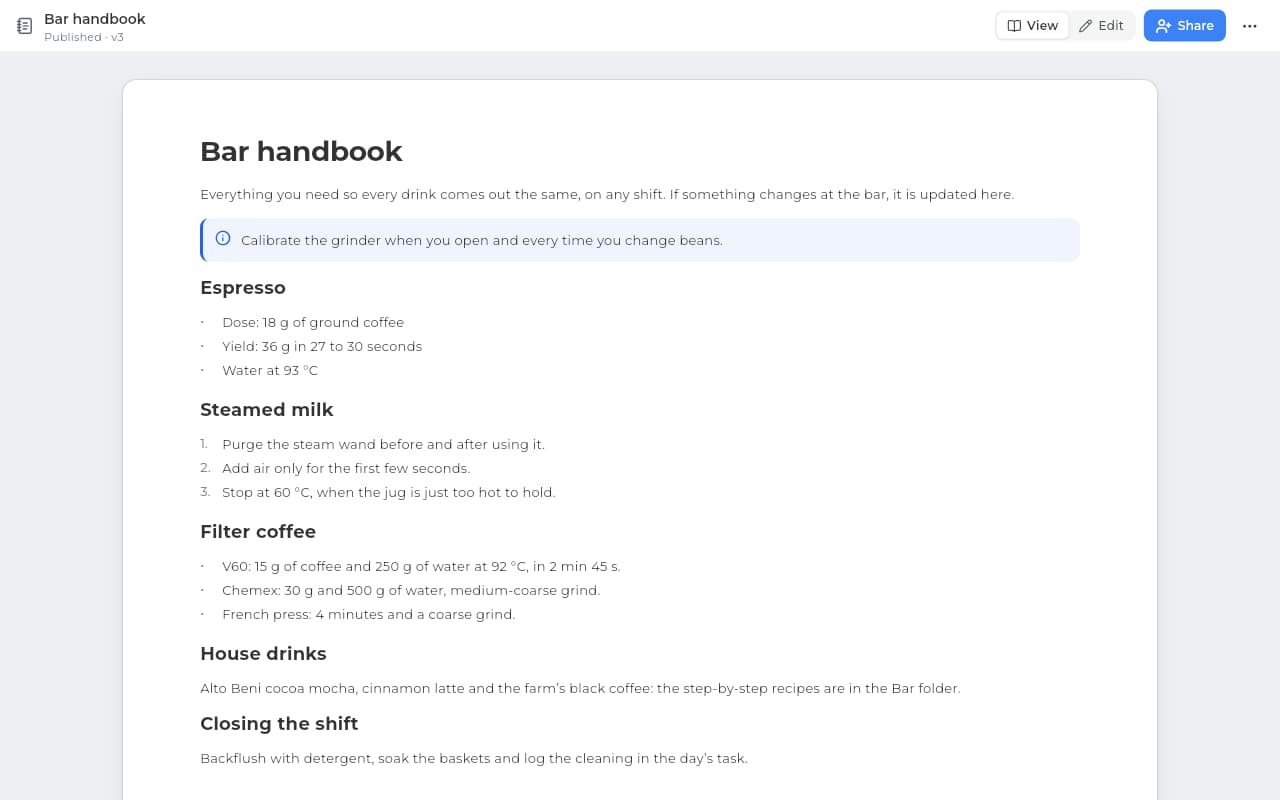Click the 'Closing the shift' section heading
Screen dimensions: 1280x800
click(x=279, y=724)
